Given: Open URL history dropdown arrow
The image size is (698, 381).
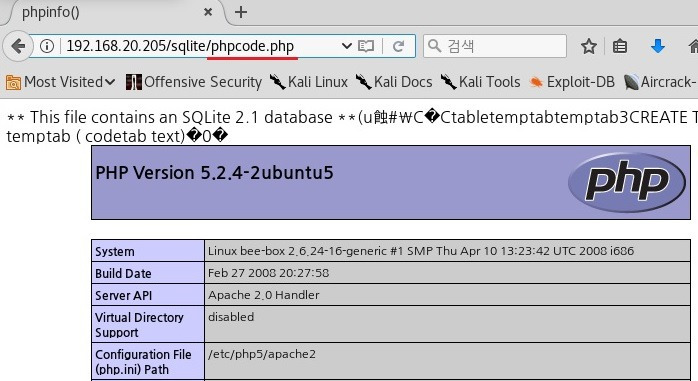Looking at the screenshot, I should click(347, 46).
